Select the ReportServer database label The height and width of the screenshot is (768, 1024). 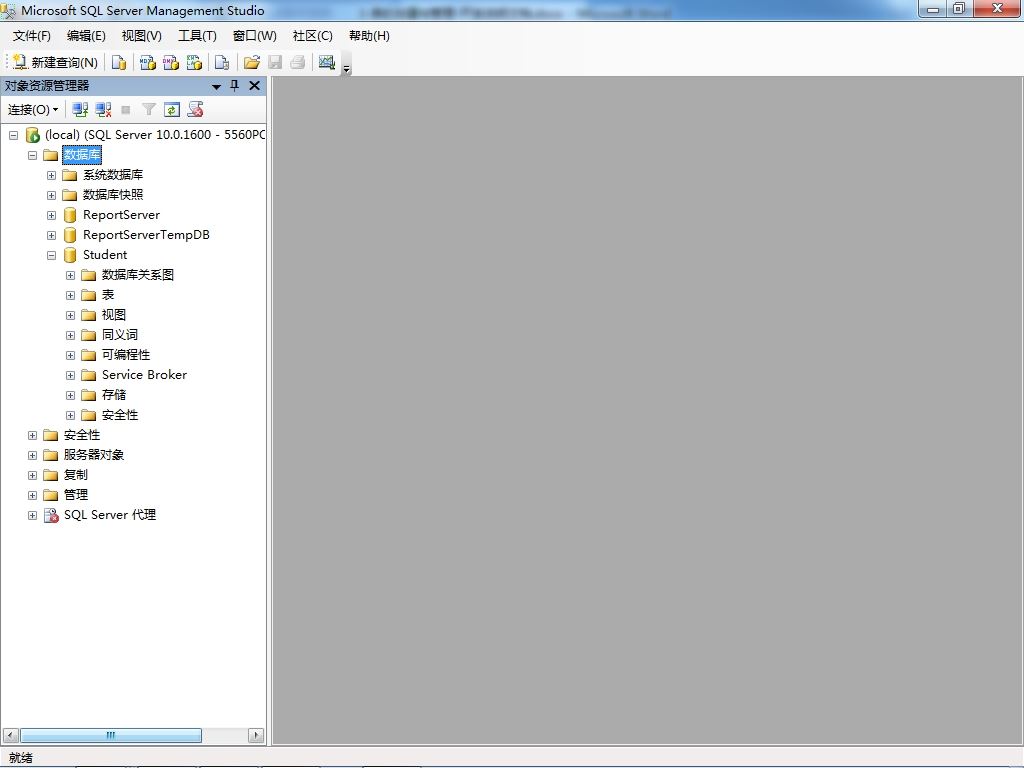(121, 215)
